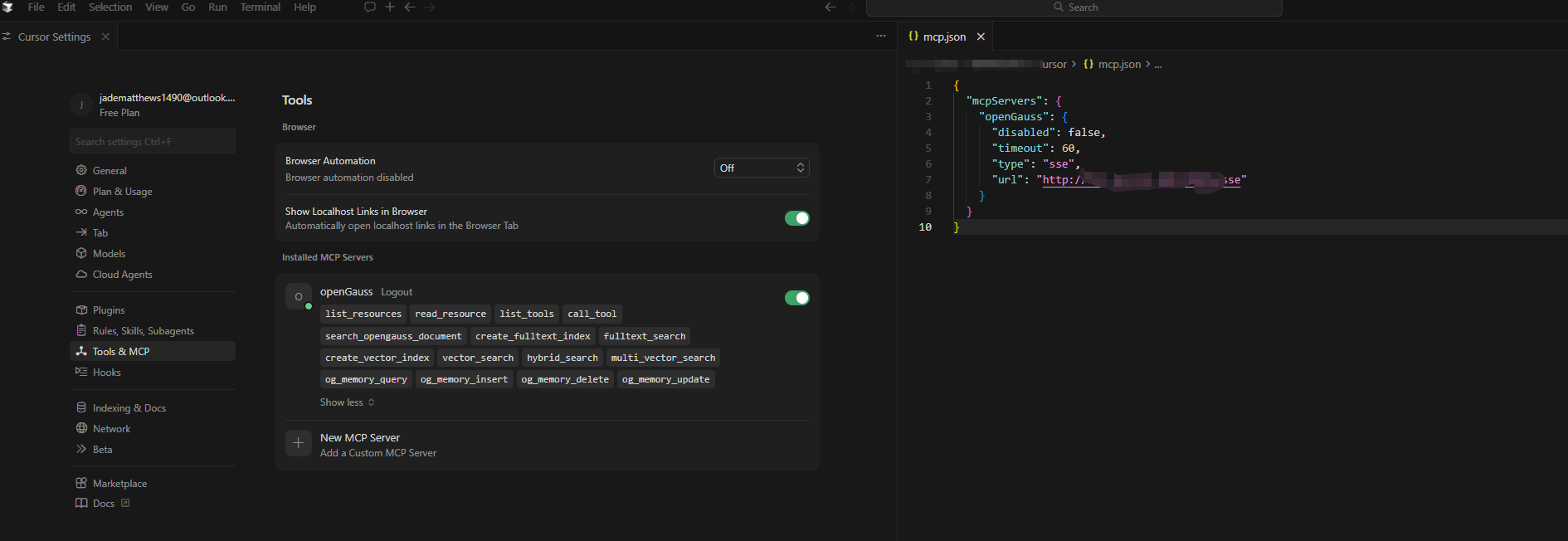
Task: Toggle Show Localhost Links in Browser
Action: 796,218
